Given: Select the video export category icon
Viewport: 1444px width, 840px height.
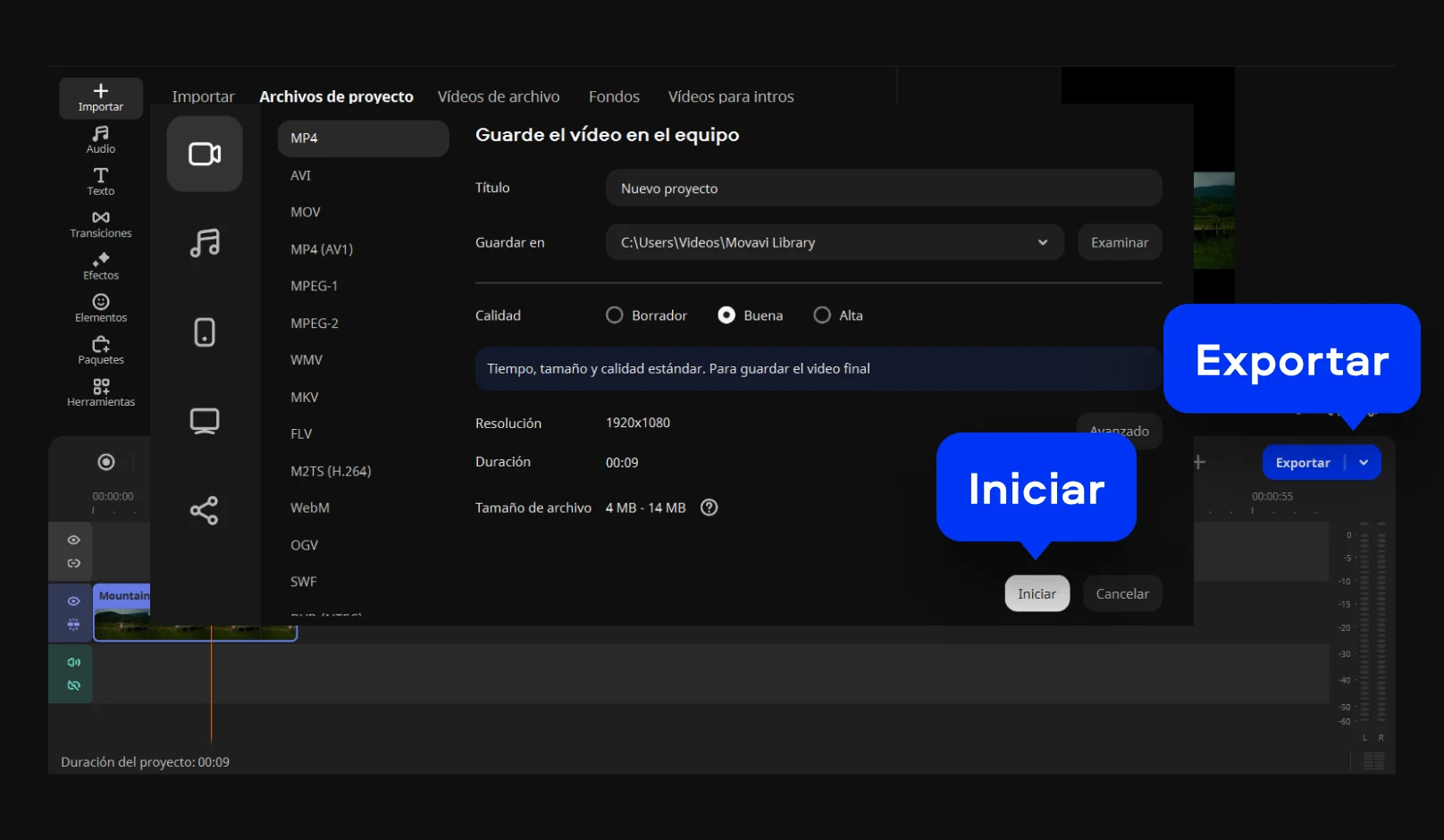Looking at the screenshot, I should click(205, 155).
